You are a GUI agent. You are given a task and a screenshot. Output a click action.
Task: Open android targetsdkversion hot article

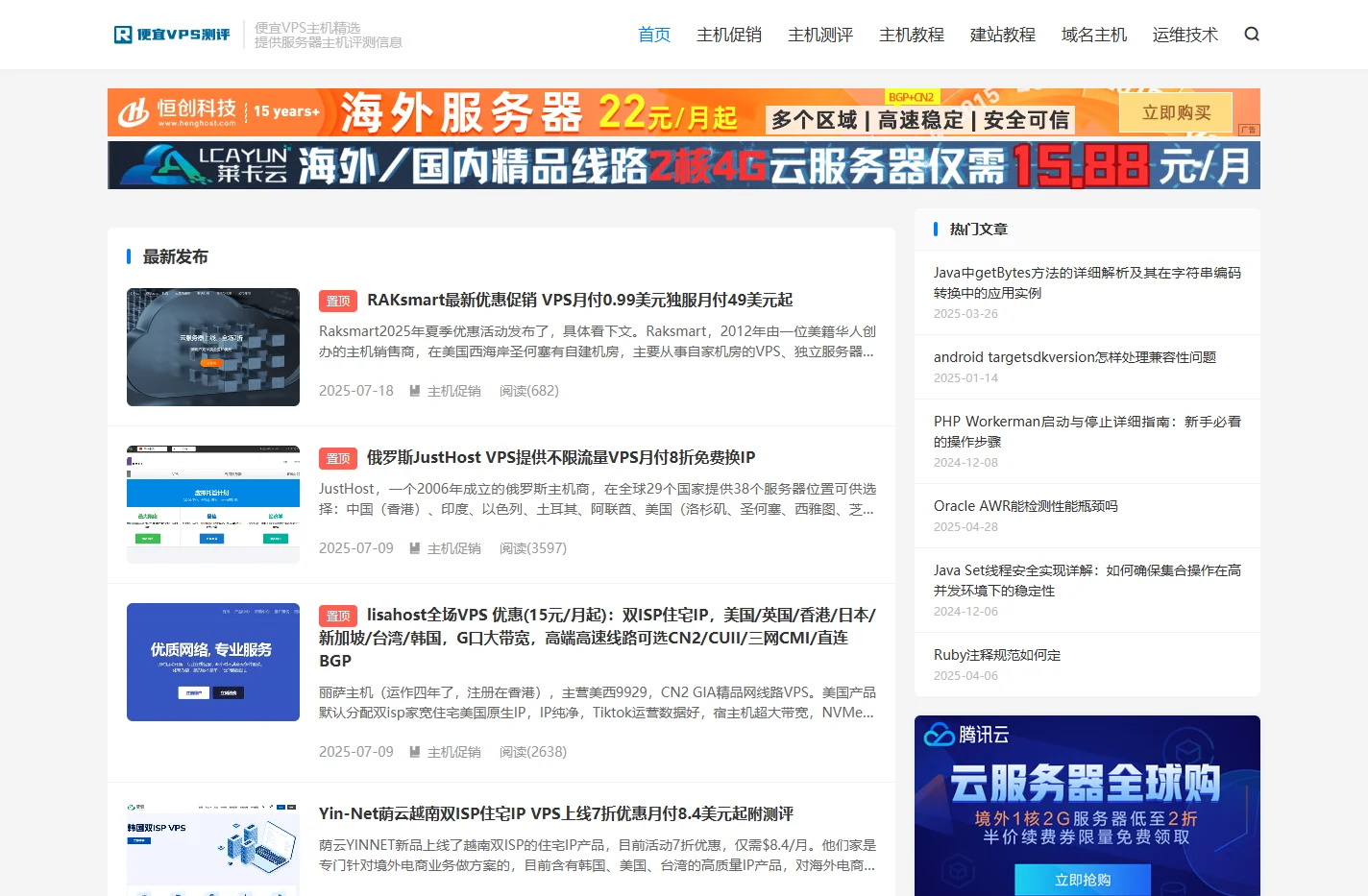click(1075, 356)
